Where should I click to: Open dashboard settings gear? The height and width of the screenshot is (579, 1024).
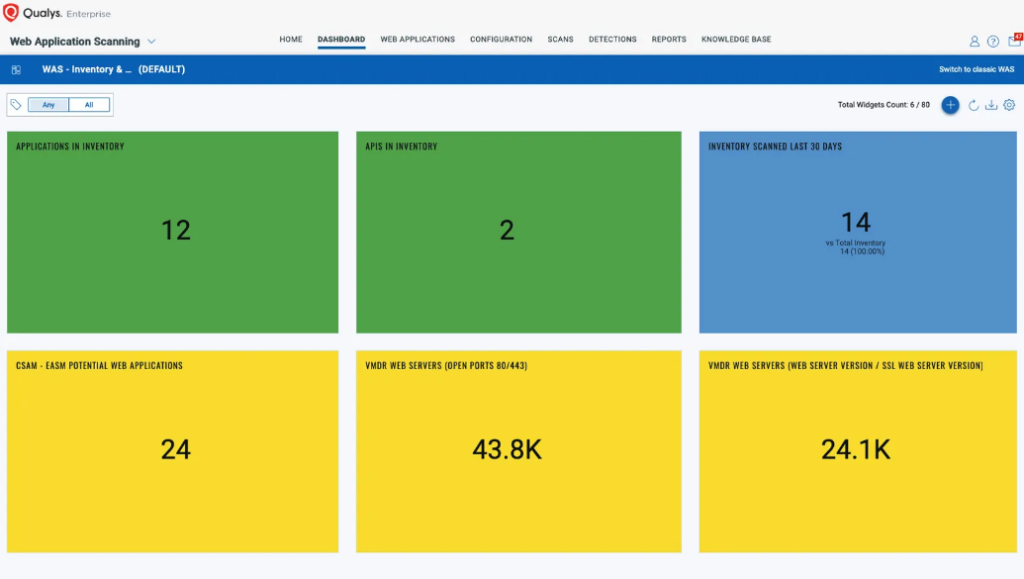(x=1009, y=104)
